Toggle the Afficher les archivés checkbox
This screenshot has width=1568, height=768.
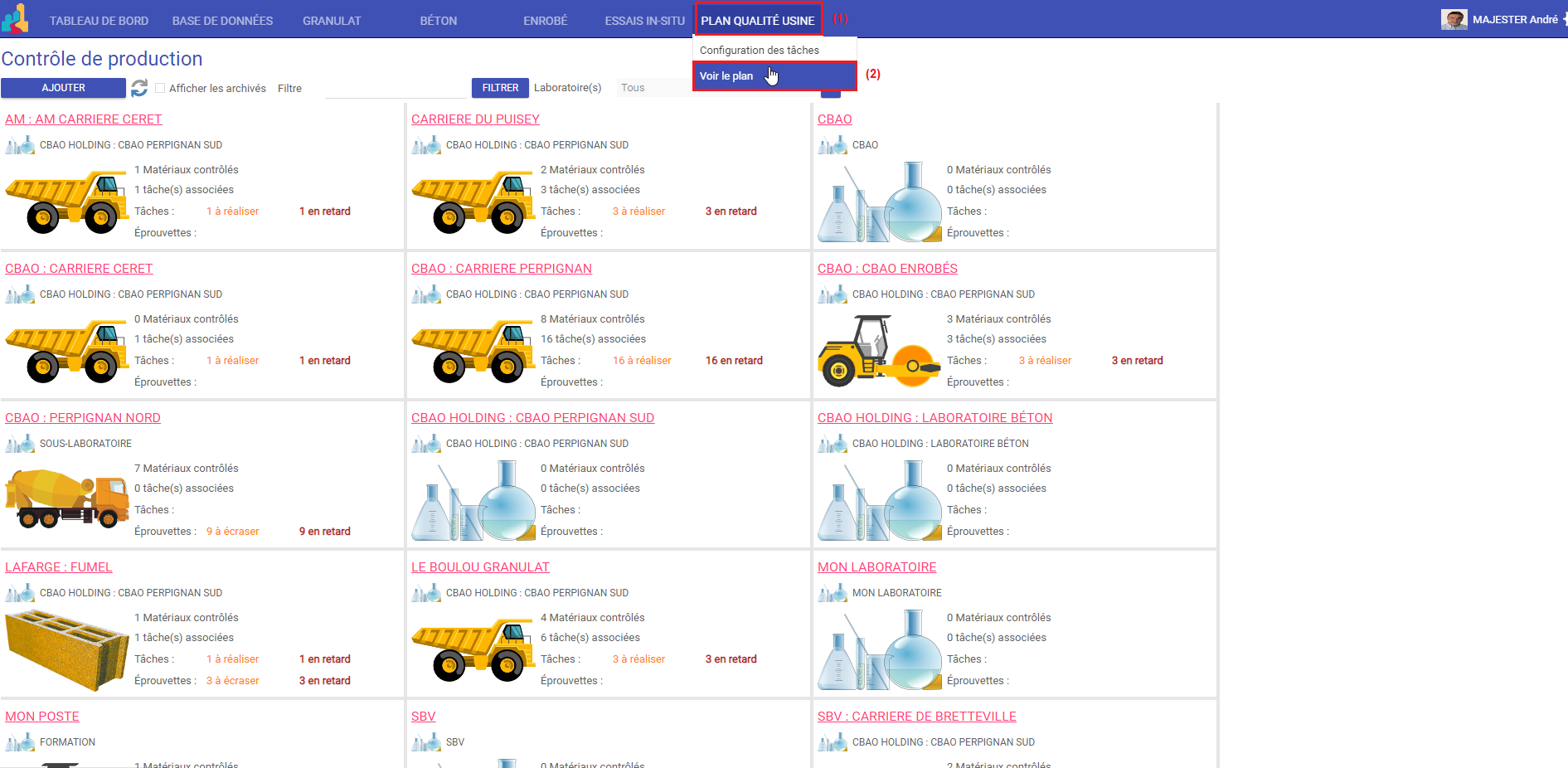click(x=160, y=88)
